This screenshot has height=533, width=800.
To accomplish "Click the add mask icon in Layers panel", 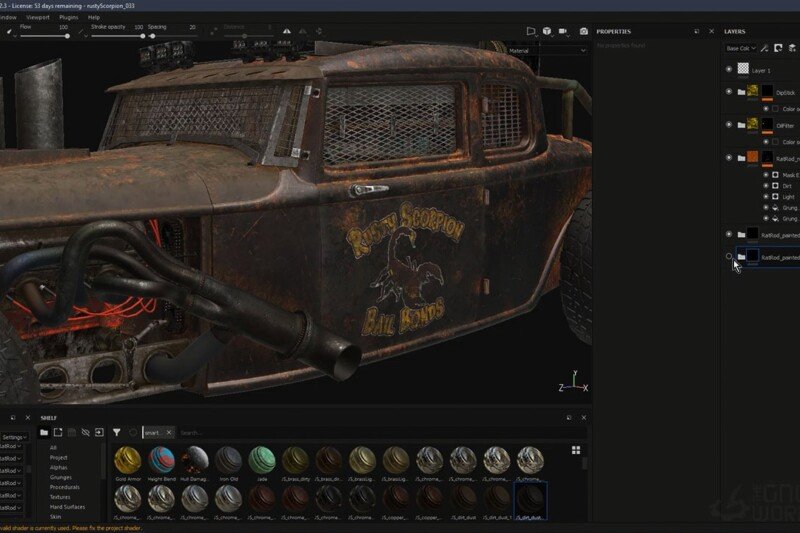I will 777,48.
